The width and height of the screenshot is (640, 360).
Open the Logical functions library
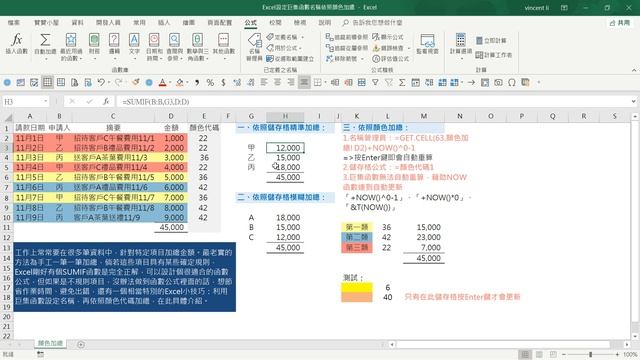(x=114, y=46)
